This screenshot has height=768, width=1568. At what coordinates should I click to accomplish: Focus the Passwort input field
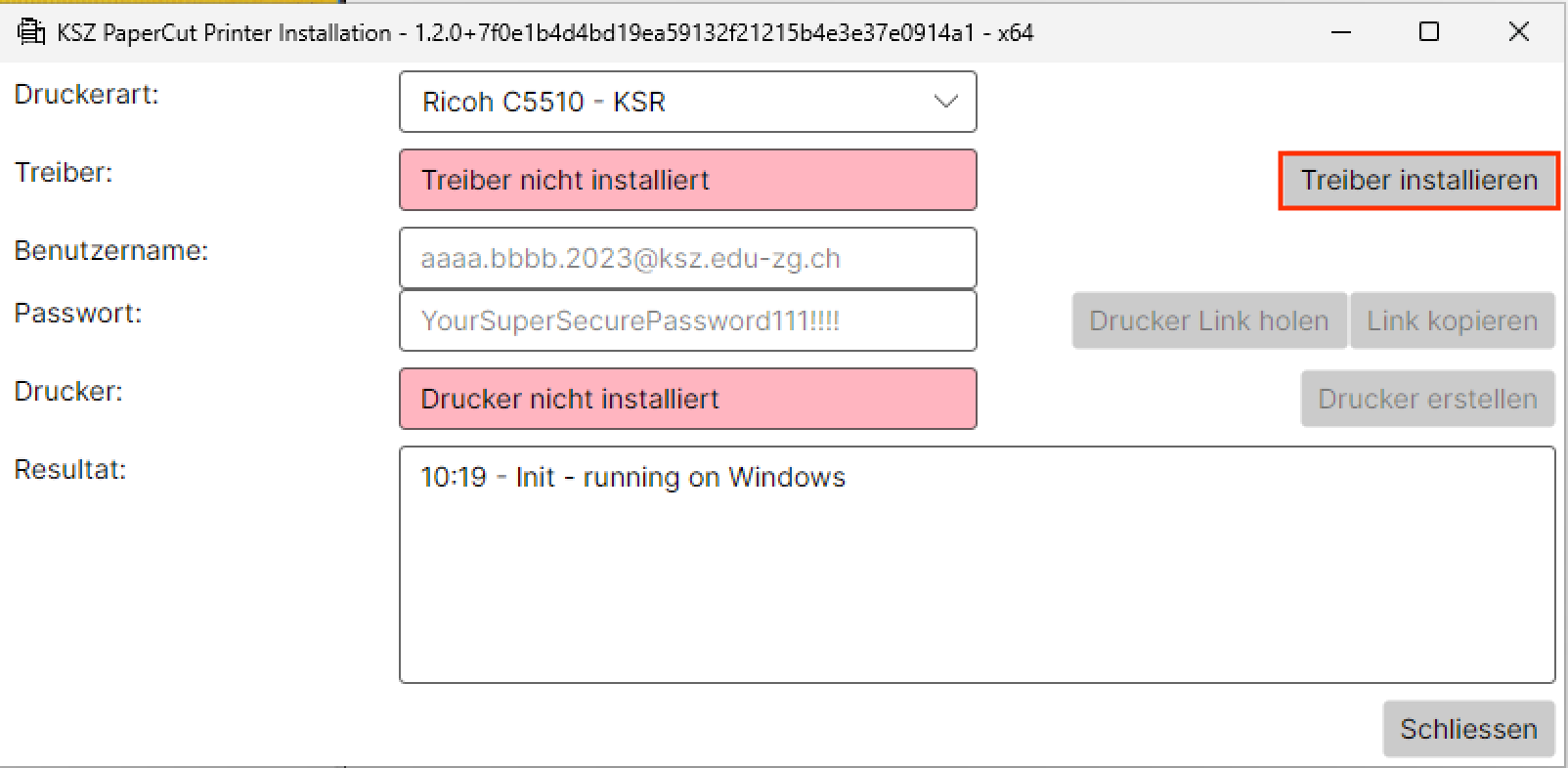(x=687, y=321)
